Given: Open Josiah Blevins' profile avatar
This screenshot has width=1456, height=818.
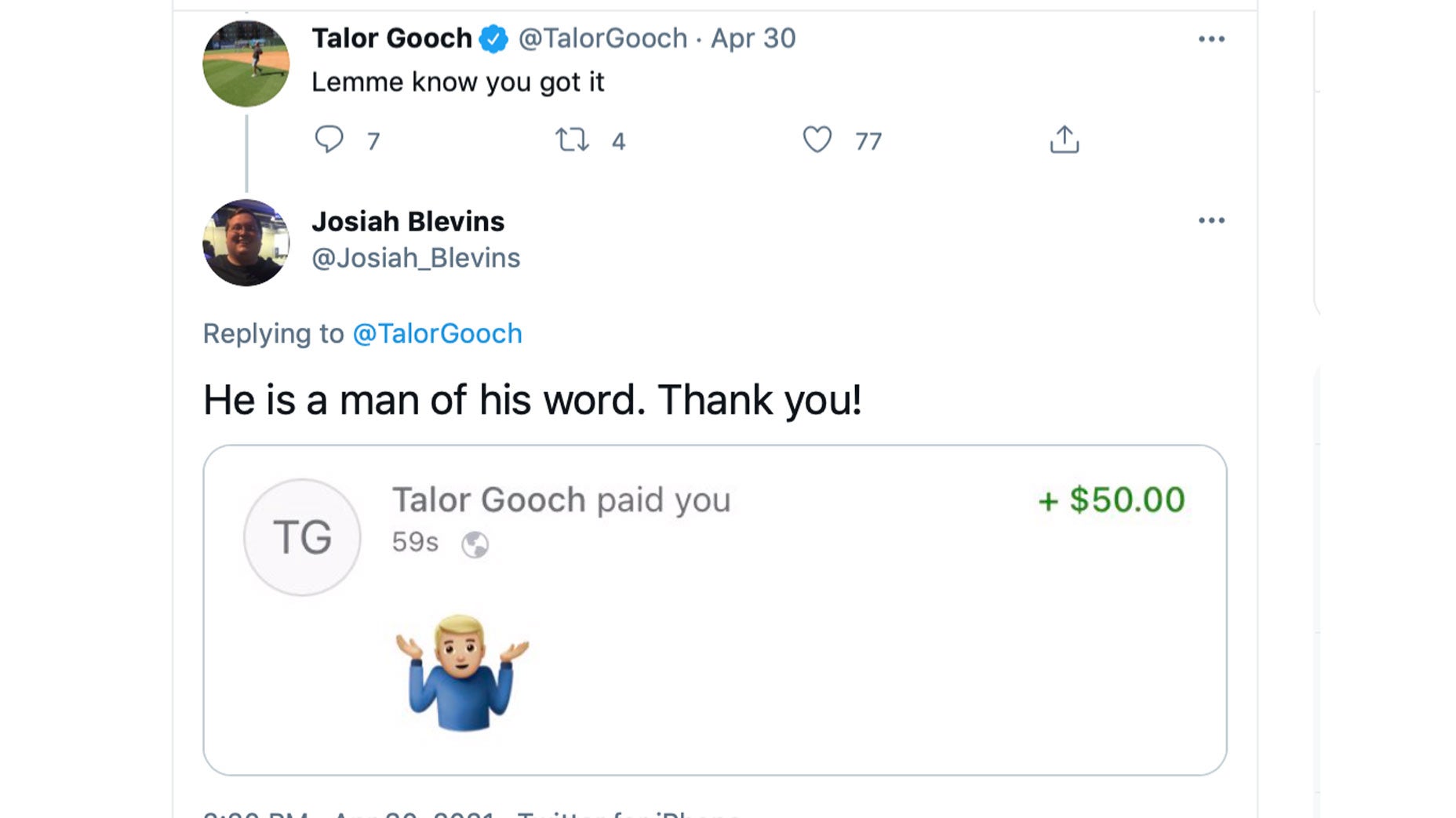Looking at the screenshot, I should (x=246, y=242).
